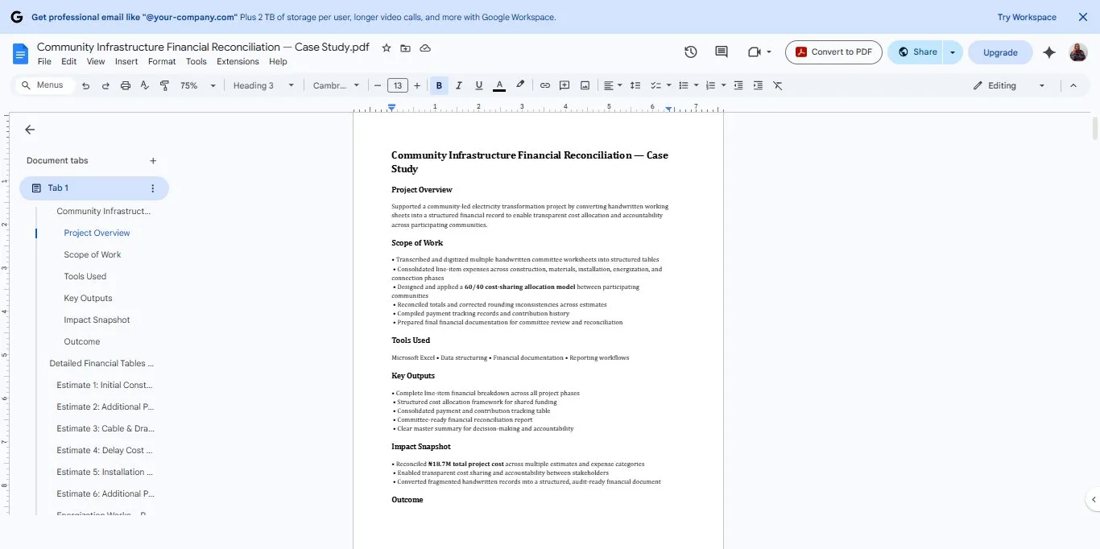This screenshot has width=1100, height=549.
Task: Star the document
Action: pos(386,48)
